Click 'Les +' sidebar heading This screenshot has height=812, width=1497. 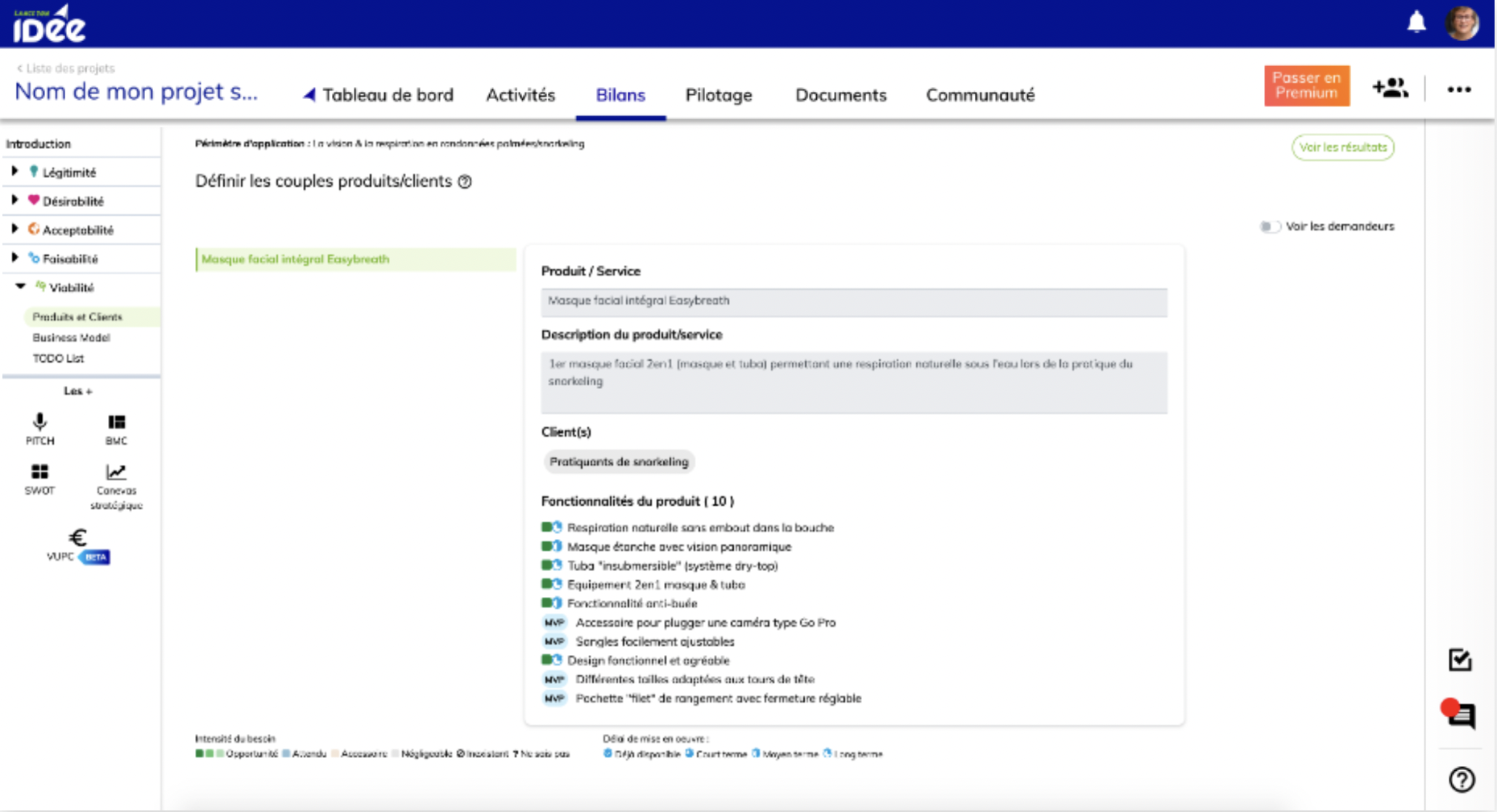pos(78,391)
